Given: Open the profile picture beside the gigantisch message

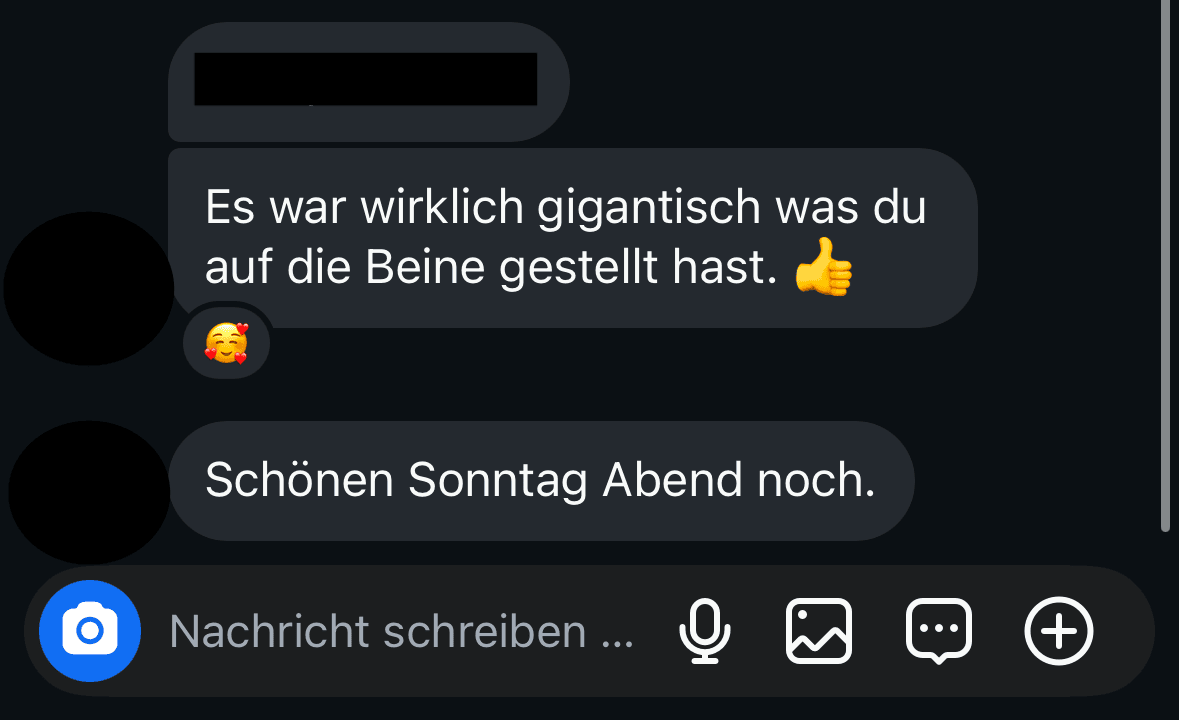Looking at the screenshot, I should (x=89, y=289).
